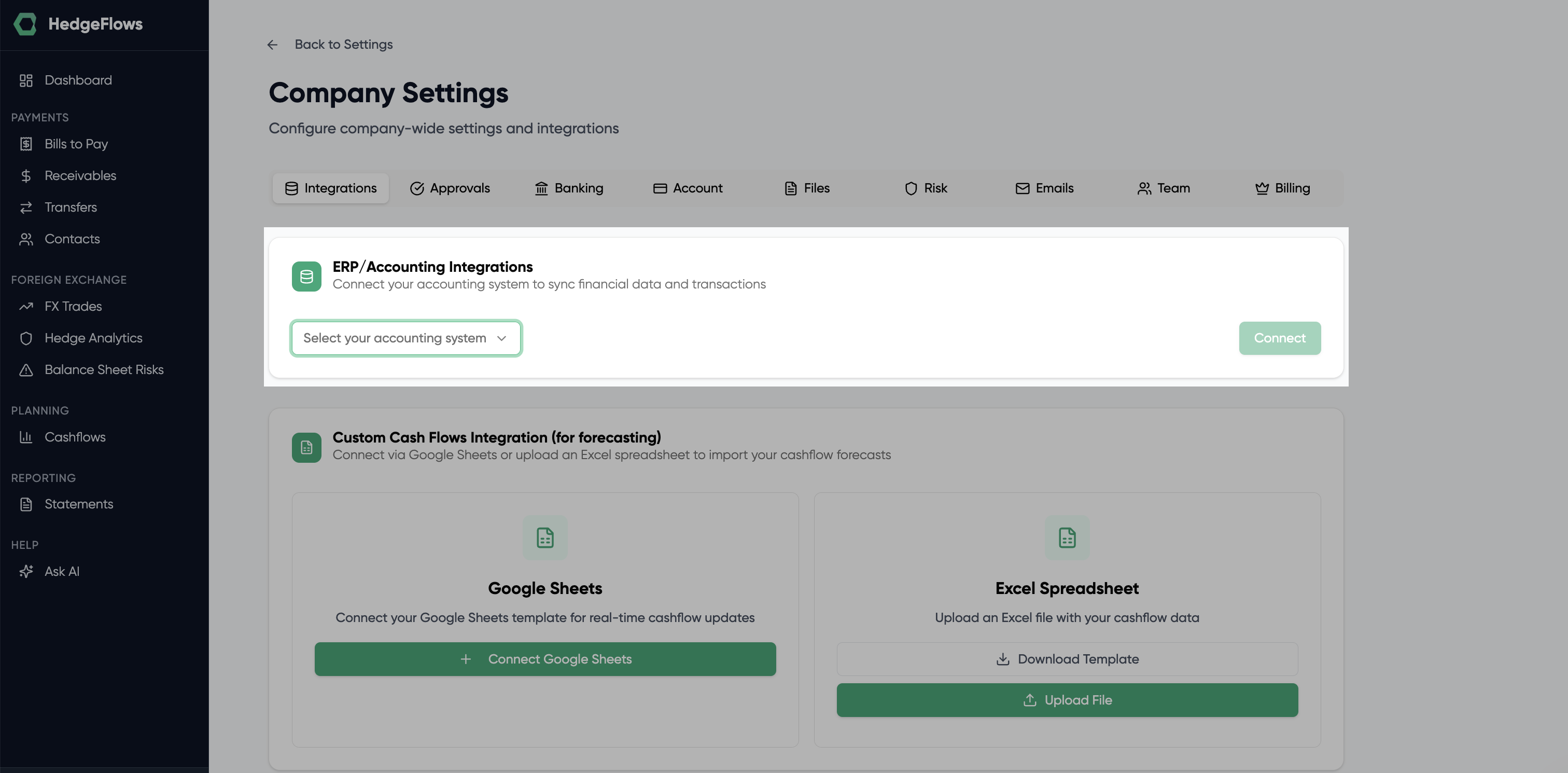Open the Dashboard from the sidebar
Image resolution: width=1568 pixels, height=773 pixels.
pyautogui.click(x=78, y=80)
